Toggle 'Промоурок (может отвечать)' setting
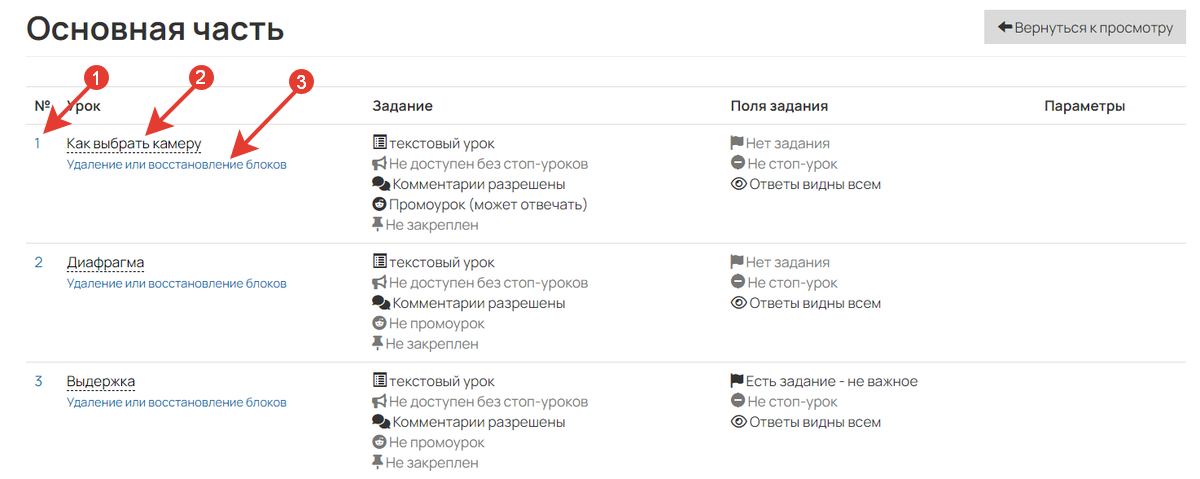The width and height of the screenshot is (1200, 479). pos(488,204)
